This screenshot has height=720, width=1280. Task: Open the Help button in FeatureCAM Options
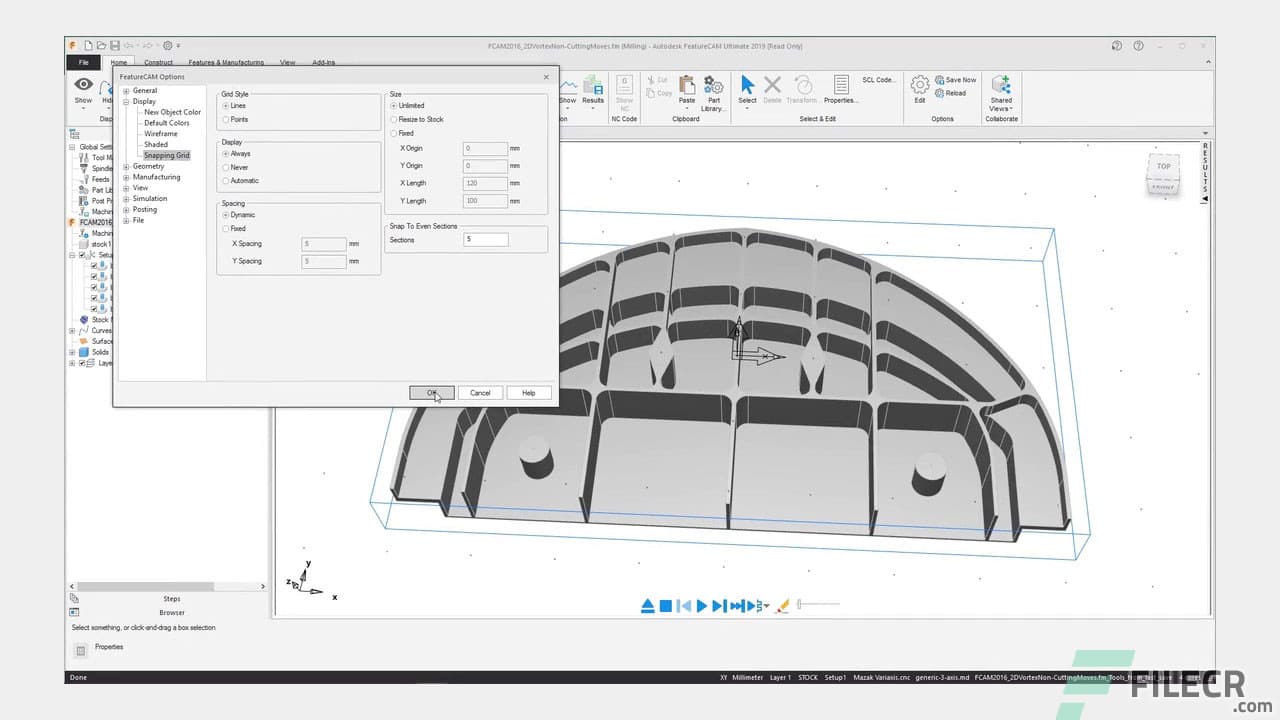(528, 392)
